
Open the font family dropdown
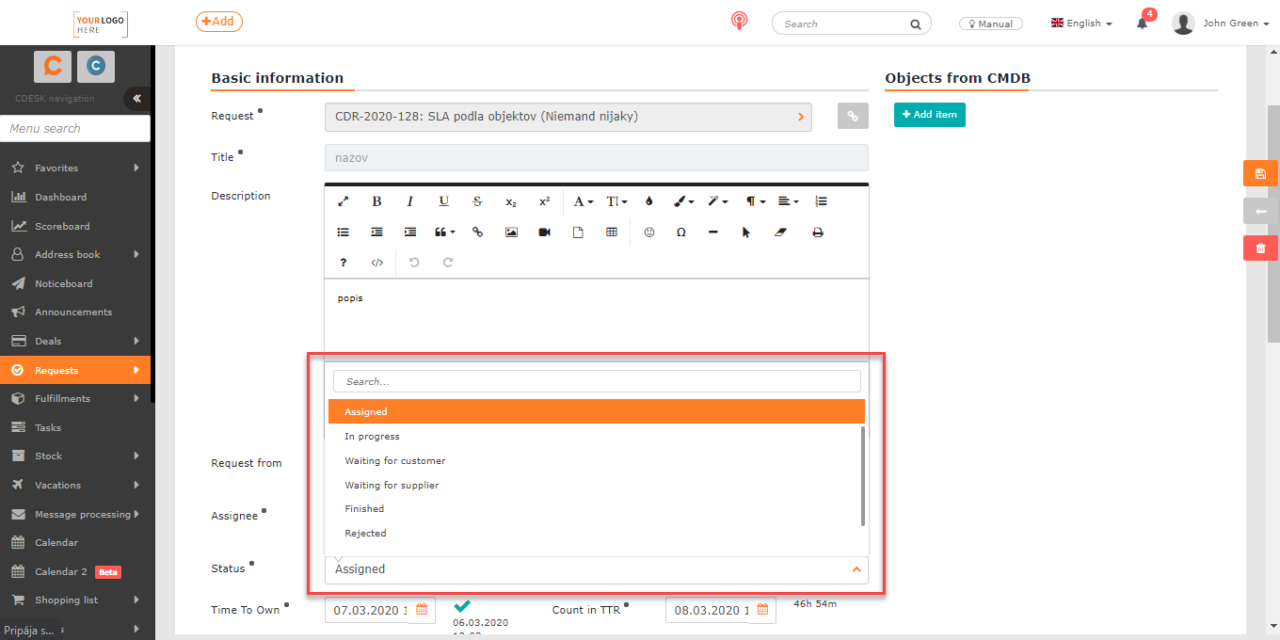coord(583,201)
